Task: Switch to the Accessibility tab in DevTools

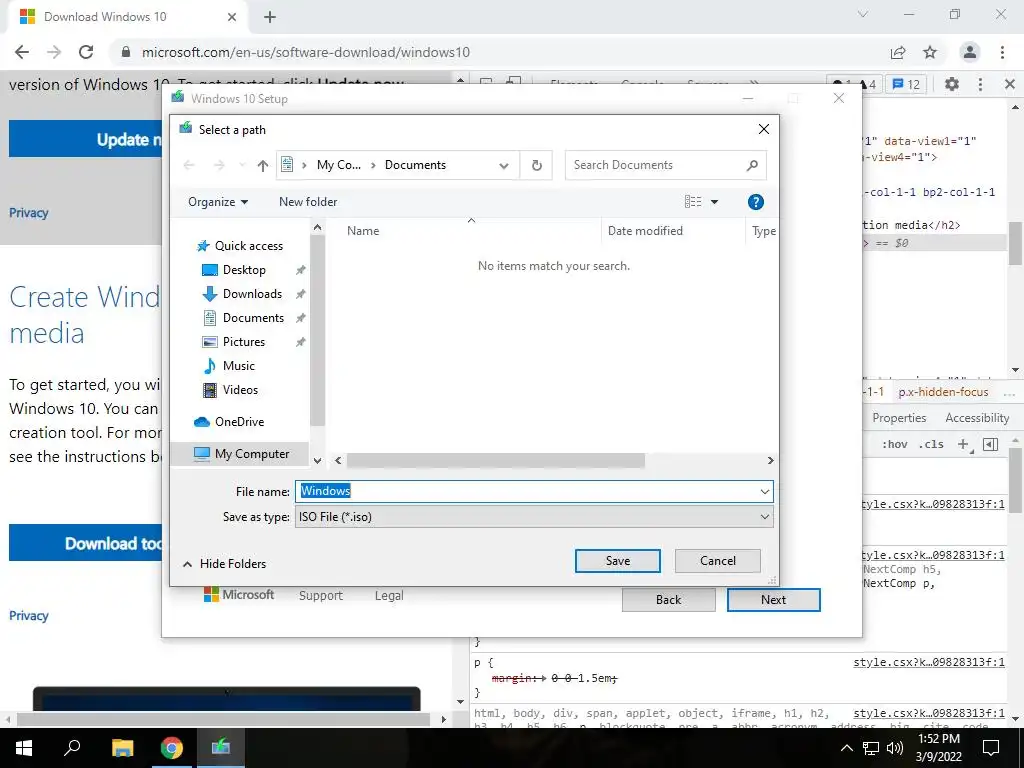Action: [x=977, y=418]
